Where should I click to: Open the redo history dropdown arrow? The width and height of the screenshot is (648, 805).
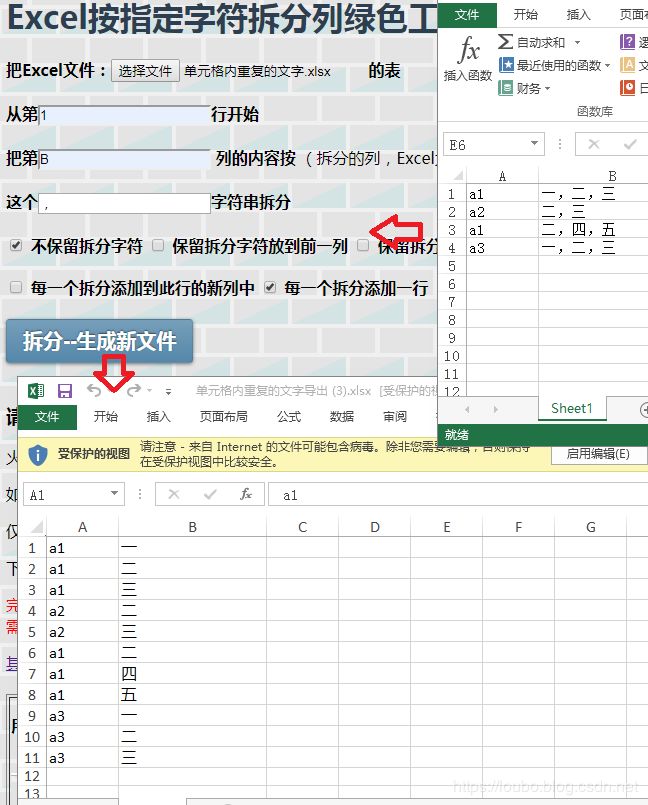coord(149,391)
